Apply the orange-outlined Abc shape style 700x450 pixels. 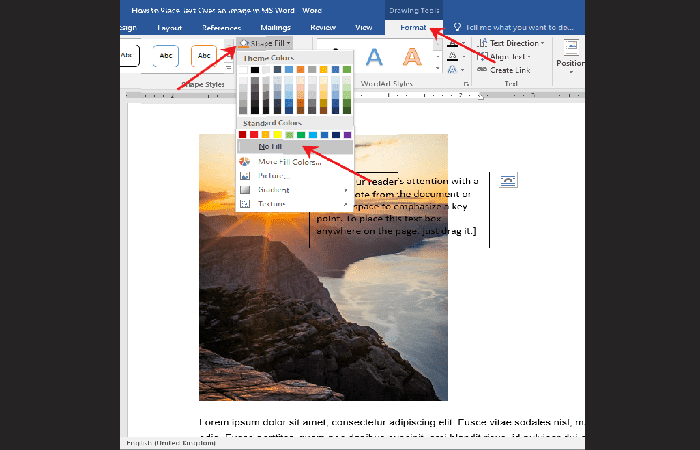pyautogui.click(x=204, y=56)
